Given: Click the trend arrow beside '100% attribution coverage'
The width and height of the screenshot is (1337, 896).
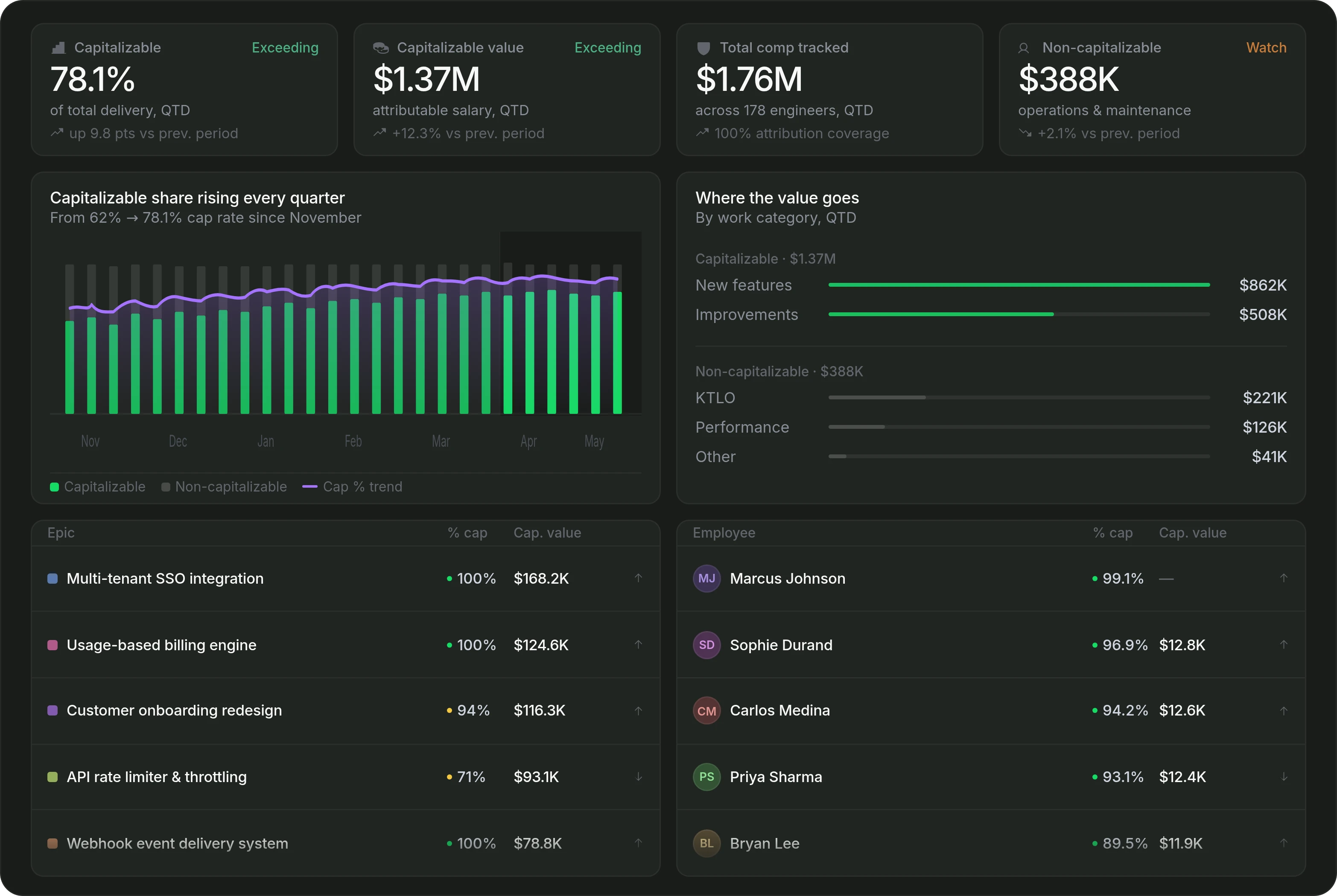Looking at the screenshot, I should pyautogui.click(x=702, y=133).
